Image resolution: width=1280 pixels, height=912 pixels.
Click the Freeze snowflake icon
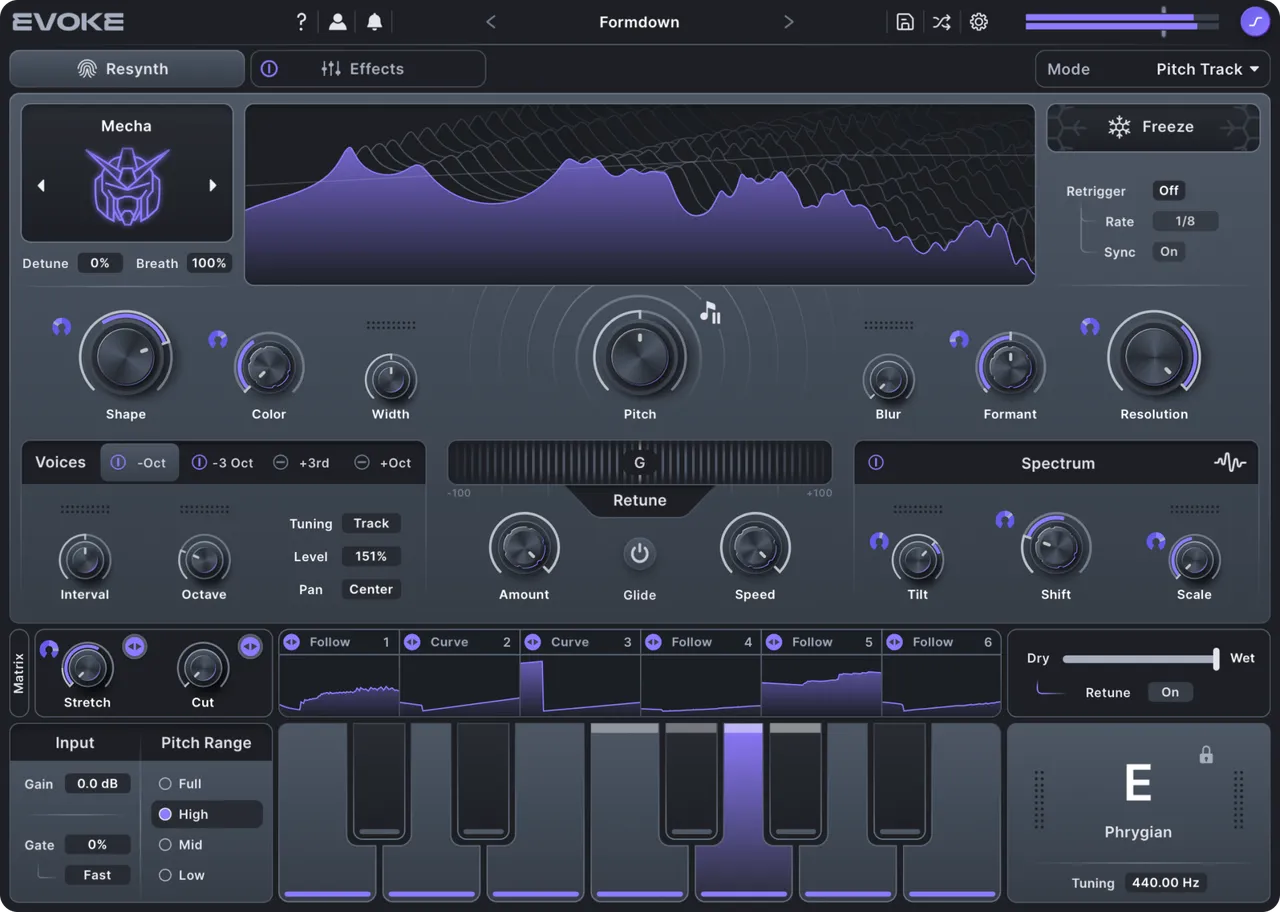point(1118,127)
